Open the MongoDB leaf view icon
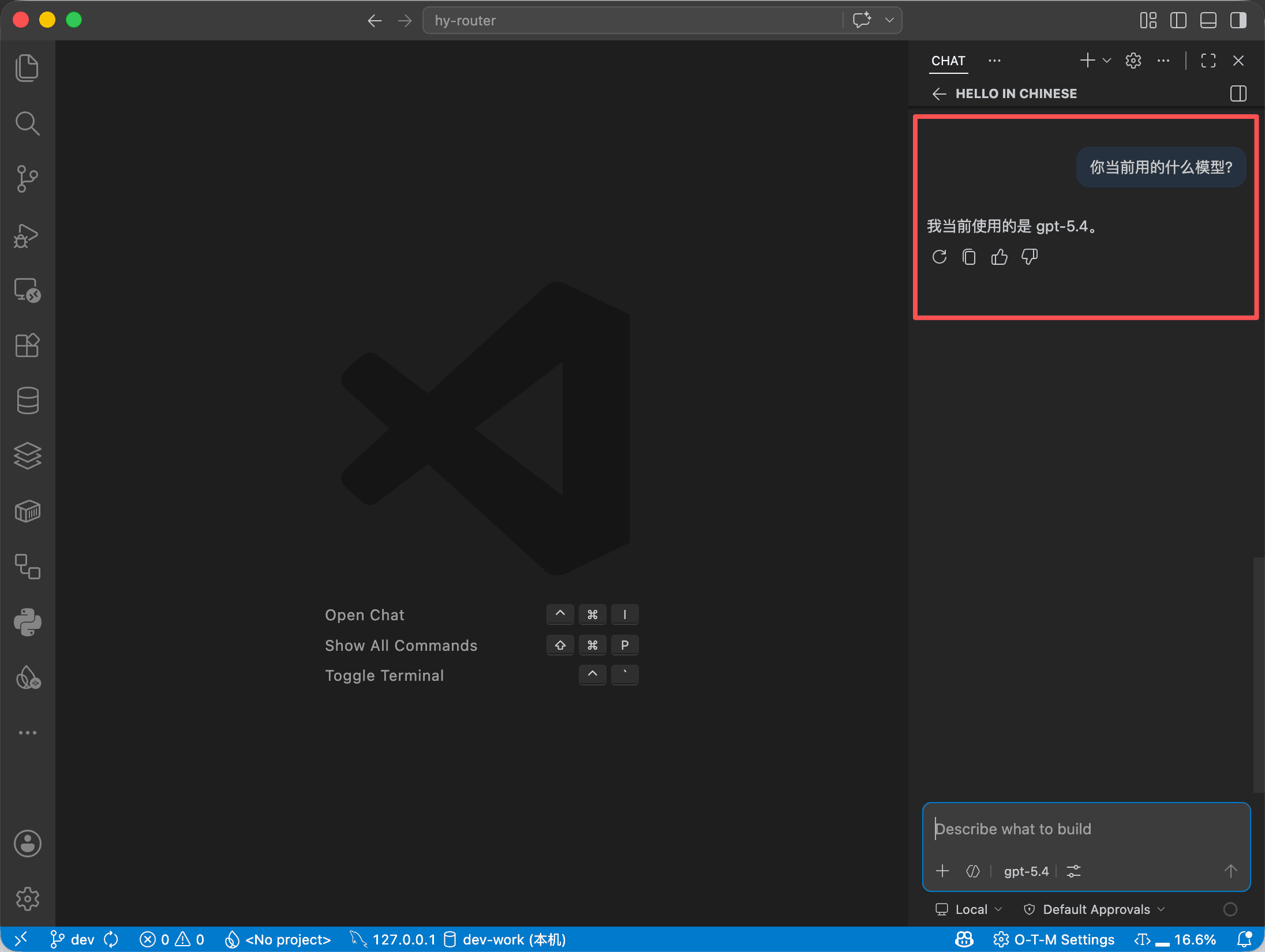 pyautogui.click(x=27, y=677)
